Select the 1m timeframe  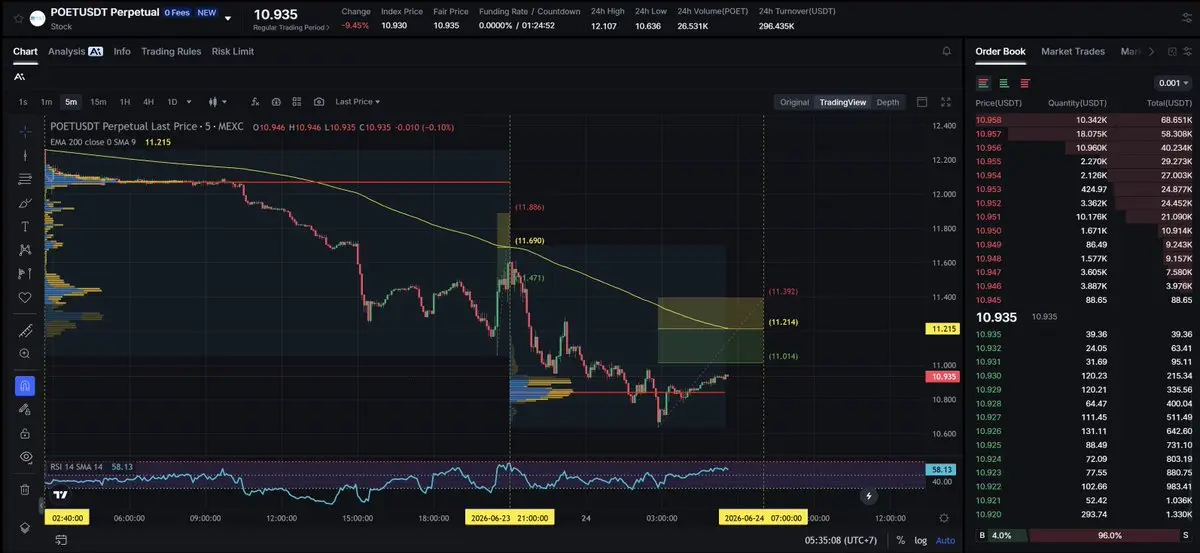click(x=46, y=102)
